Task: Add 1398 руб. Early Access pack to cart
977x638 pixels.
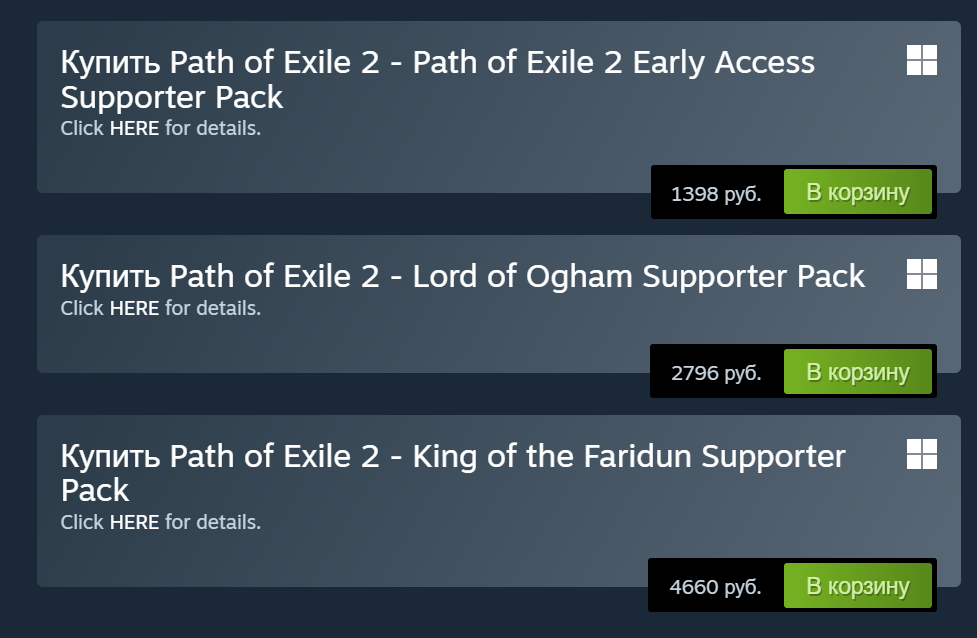Action: [x=857, y=192]
